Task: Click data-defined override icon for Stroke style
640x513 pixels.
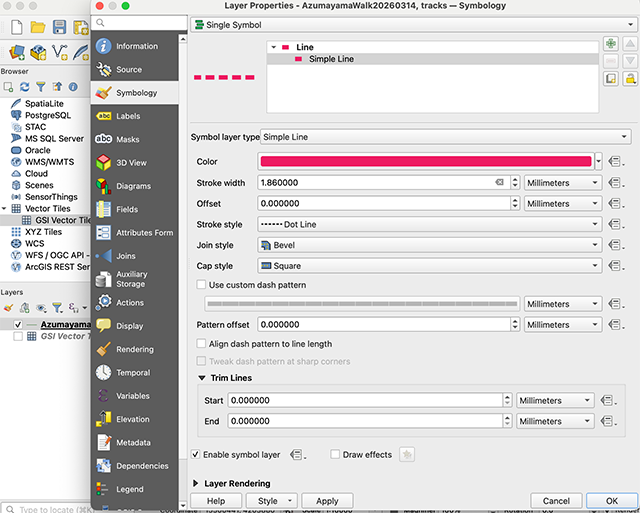Action: pos(616,225)
